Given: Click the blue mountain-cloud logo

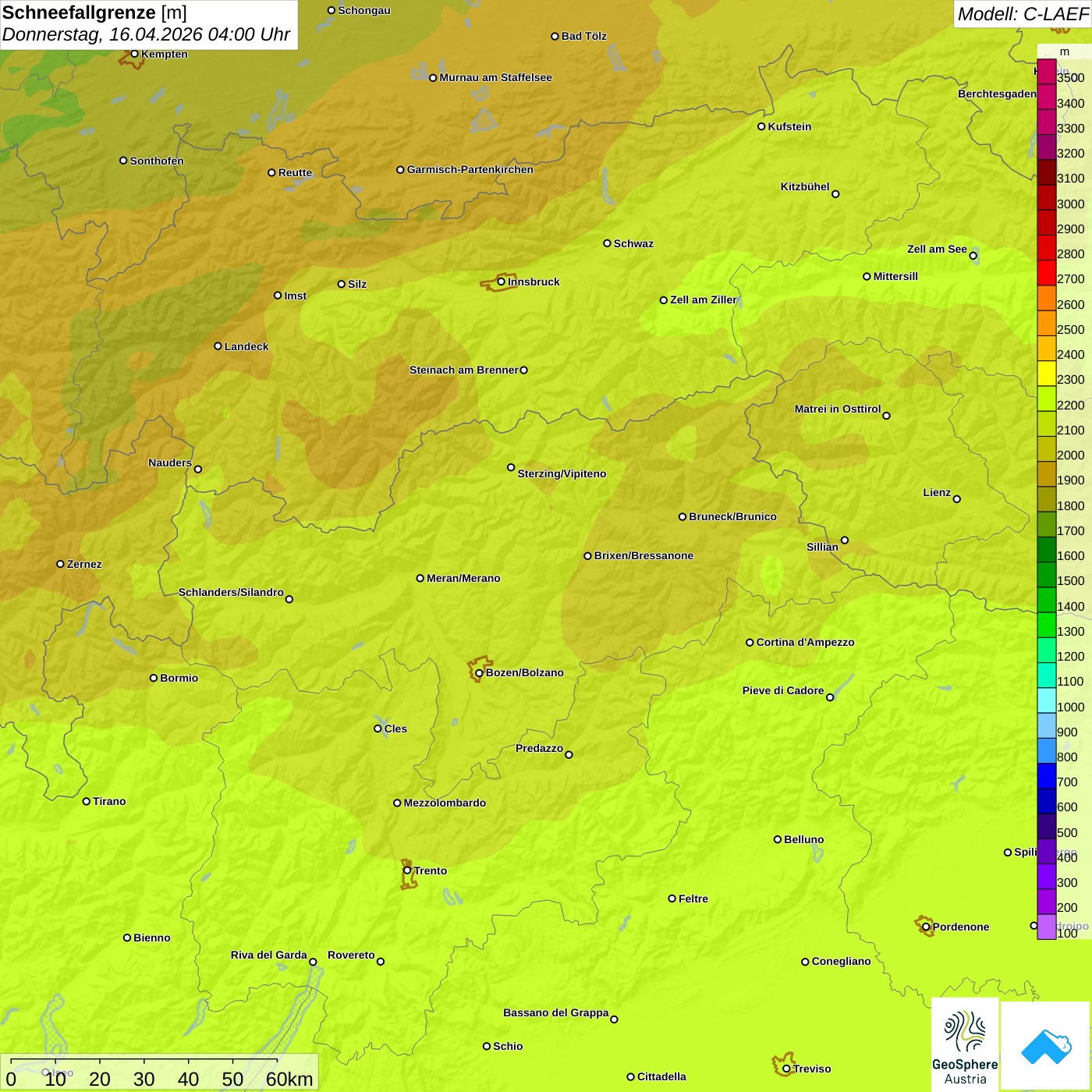Looking at the screenshot, I should [1046, 1046].
